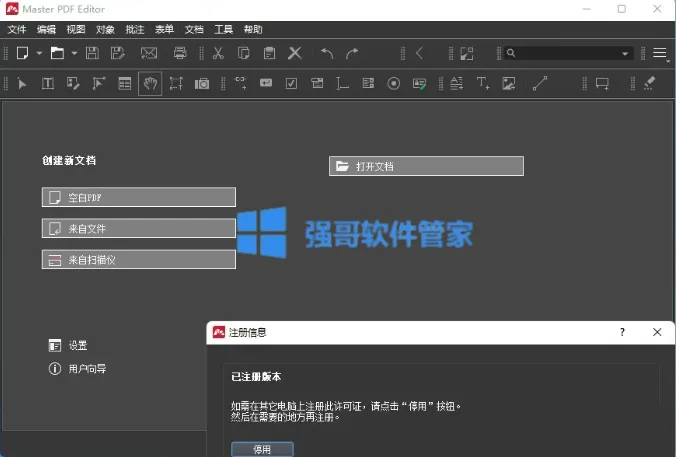Go to the previous page arrow

(x=419, y=53)
